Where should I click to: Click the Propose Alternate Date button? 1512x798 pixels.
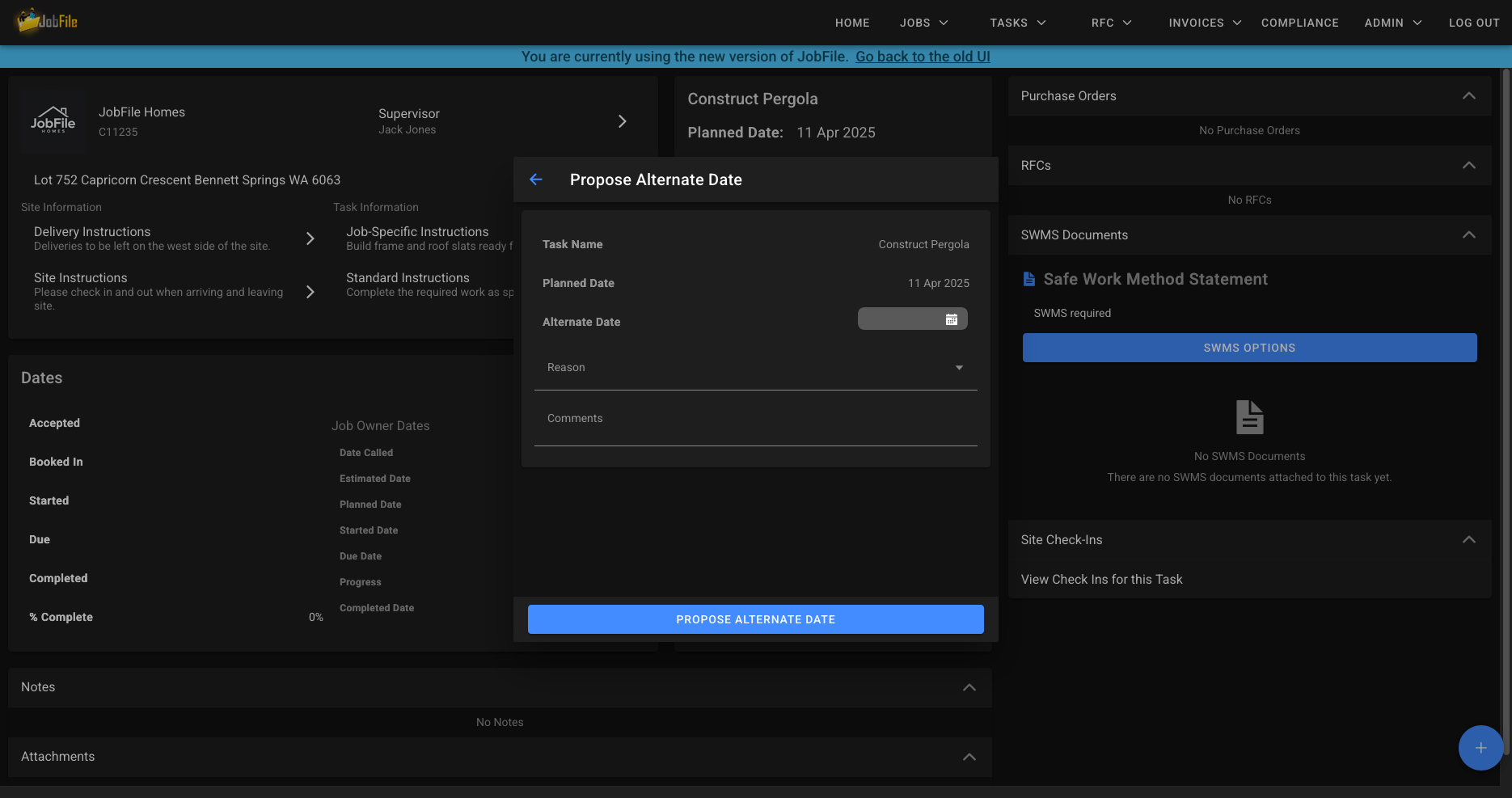point(756,619)
